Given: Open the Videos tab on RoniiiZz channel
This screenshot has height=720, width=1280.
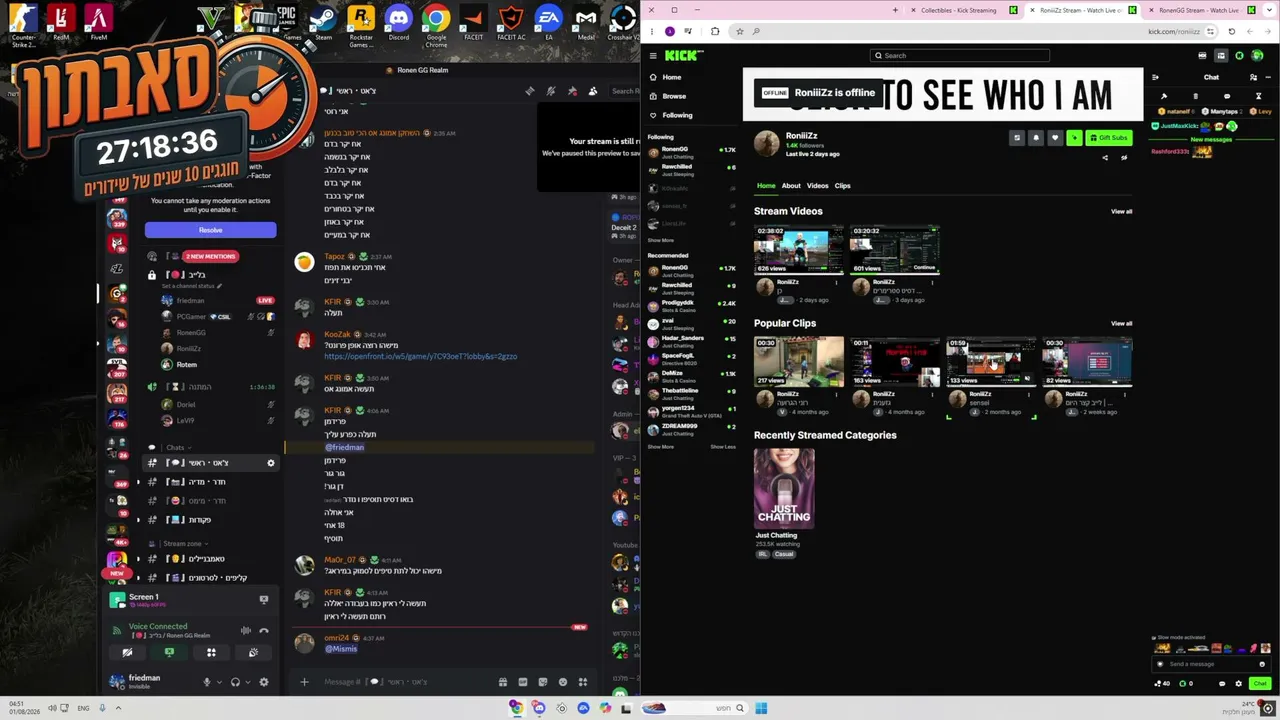Looking at the screenshot, I should click(x=818, y=186).
